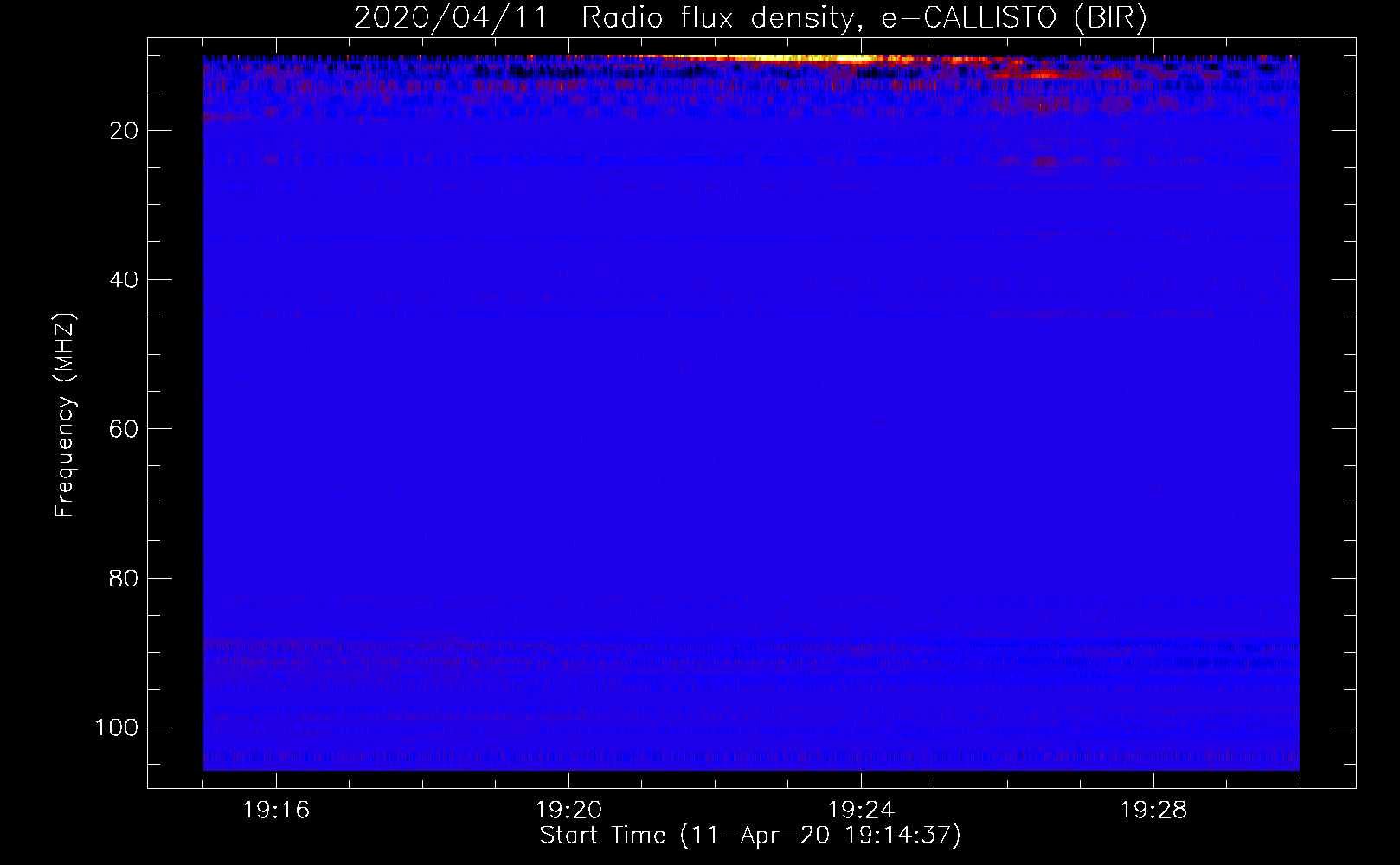Click the 'Start Time (11-Apr-20 19:14:37)' label
This screenshot has height=865, width=1400.
point(750,836)
